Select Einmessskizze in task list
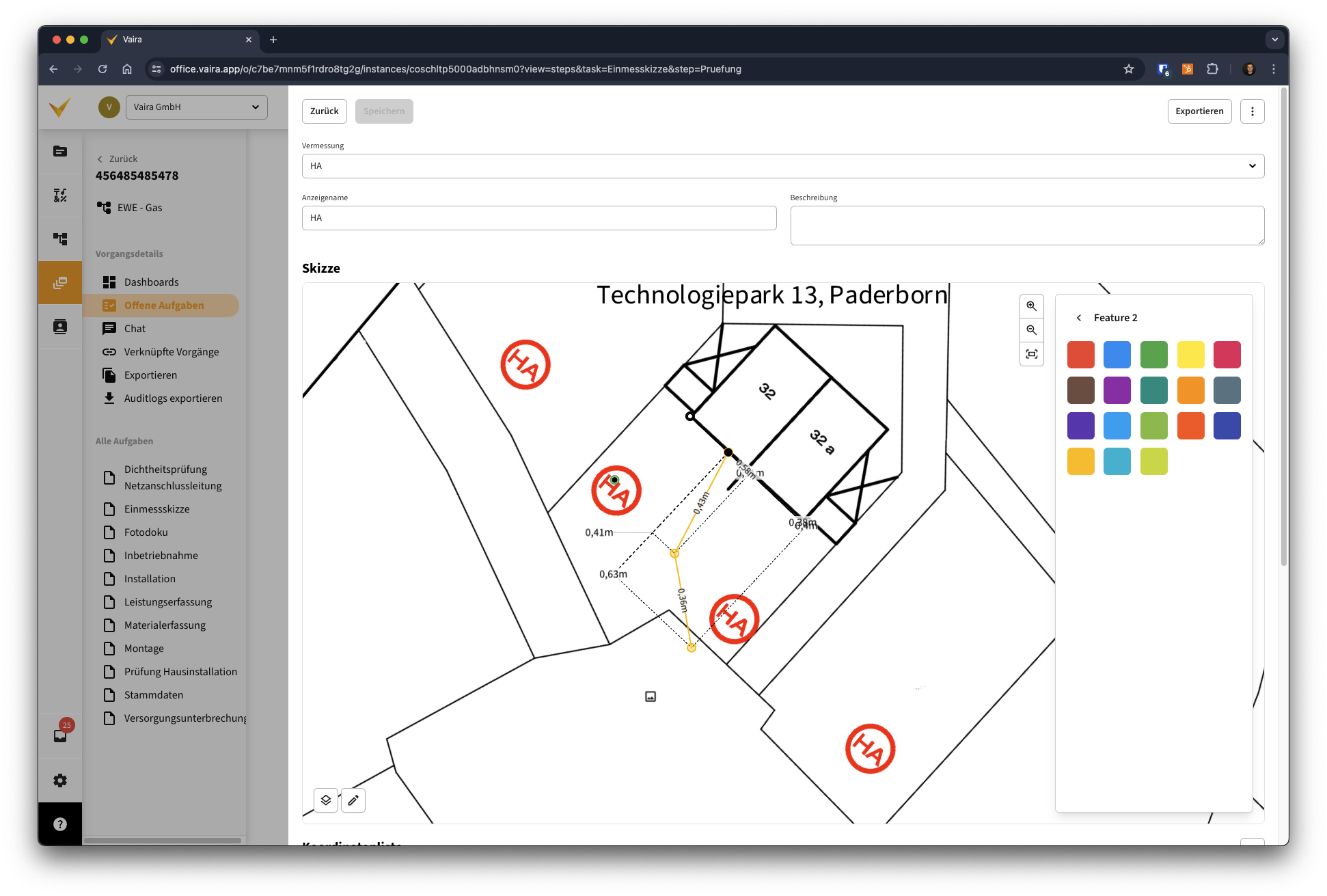 [x=156, y=509]
